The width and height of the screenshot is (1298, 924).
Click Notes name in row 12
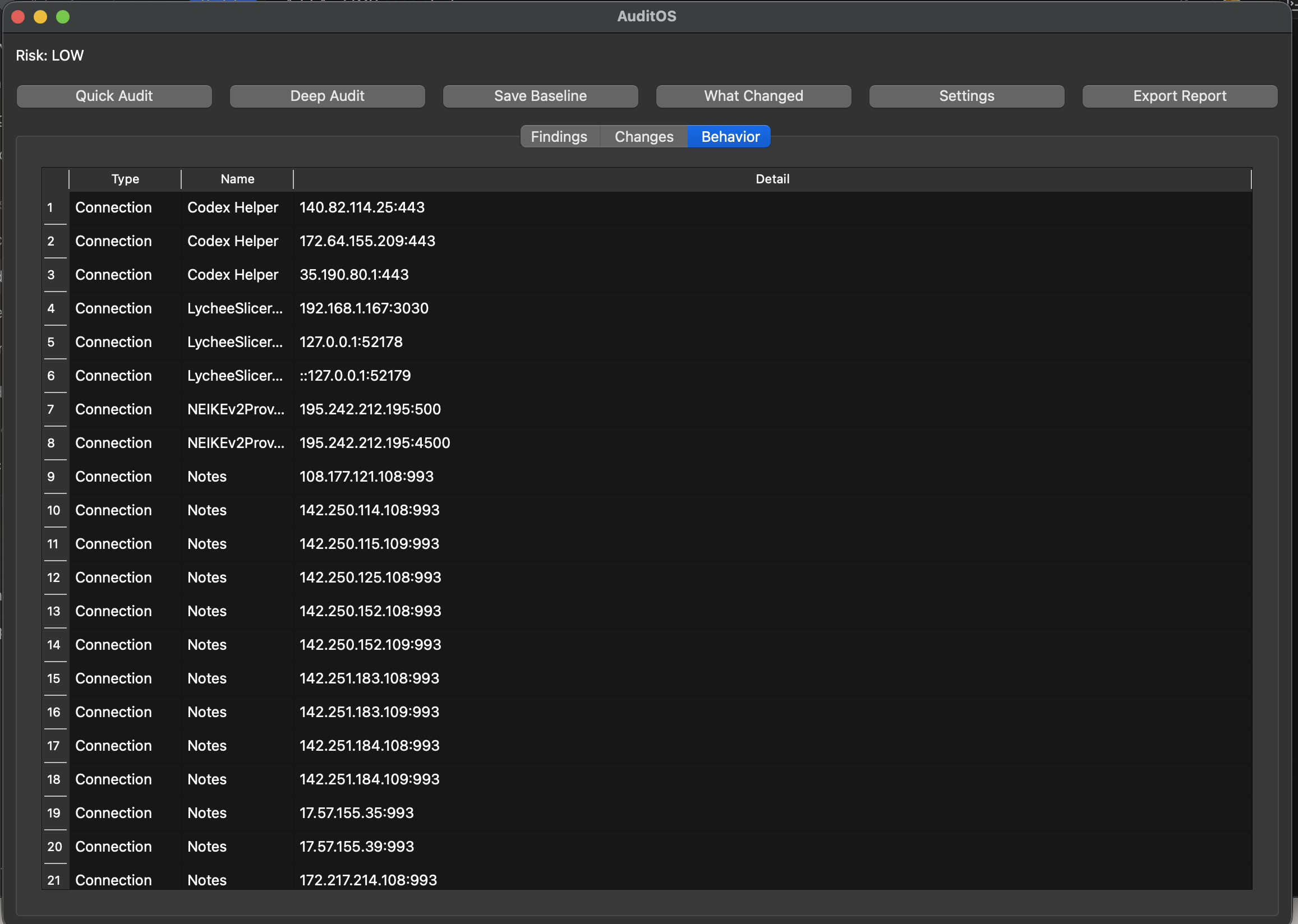tap(237, 577)
